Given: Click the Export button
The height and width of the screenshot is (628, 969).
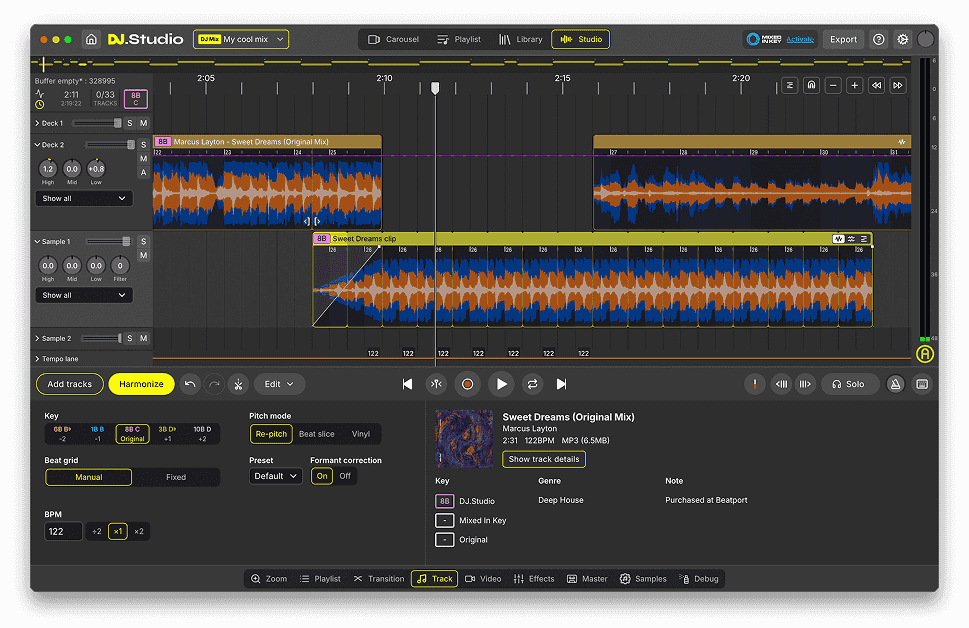Looking at the screenshot, I should [844, 39].
